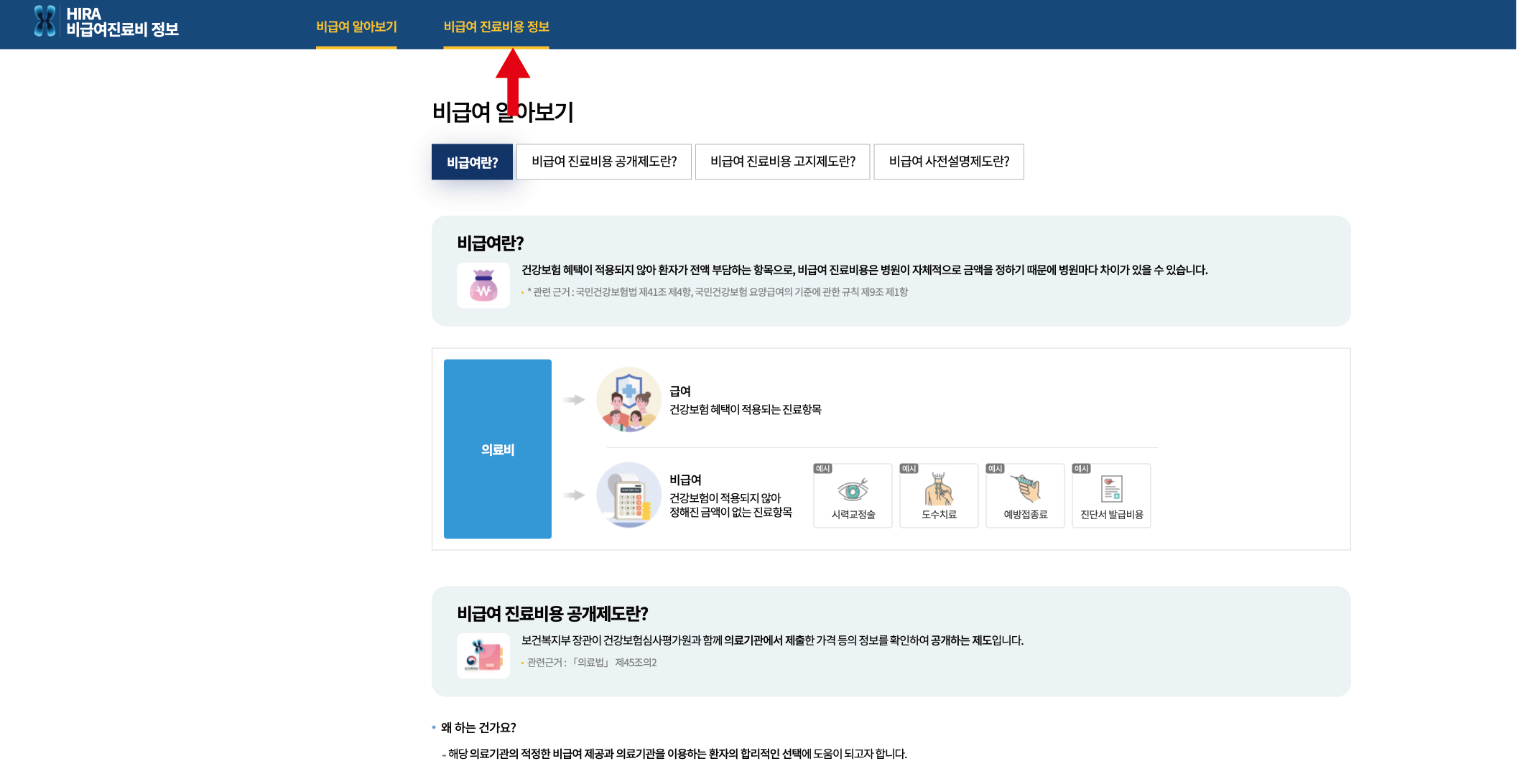Select the 시력교정술 eye icon card

pos(853,496)
